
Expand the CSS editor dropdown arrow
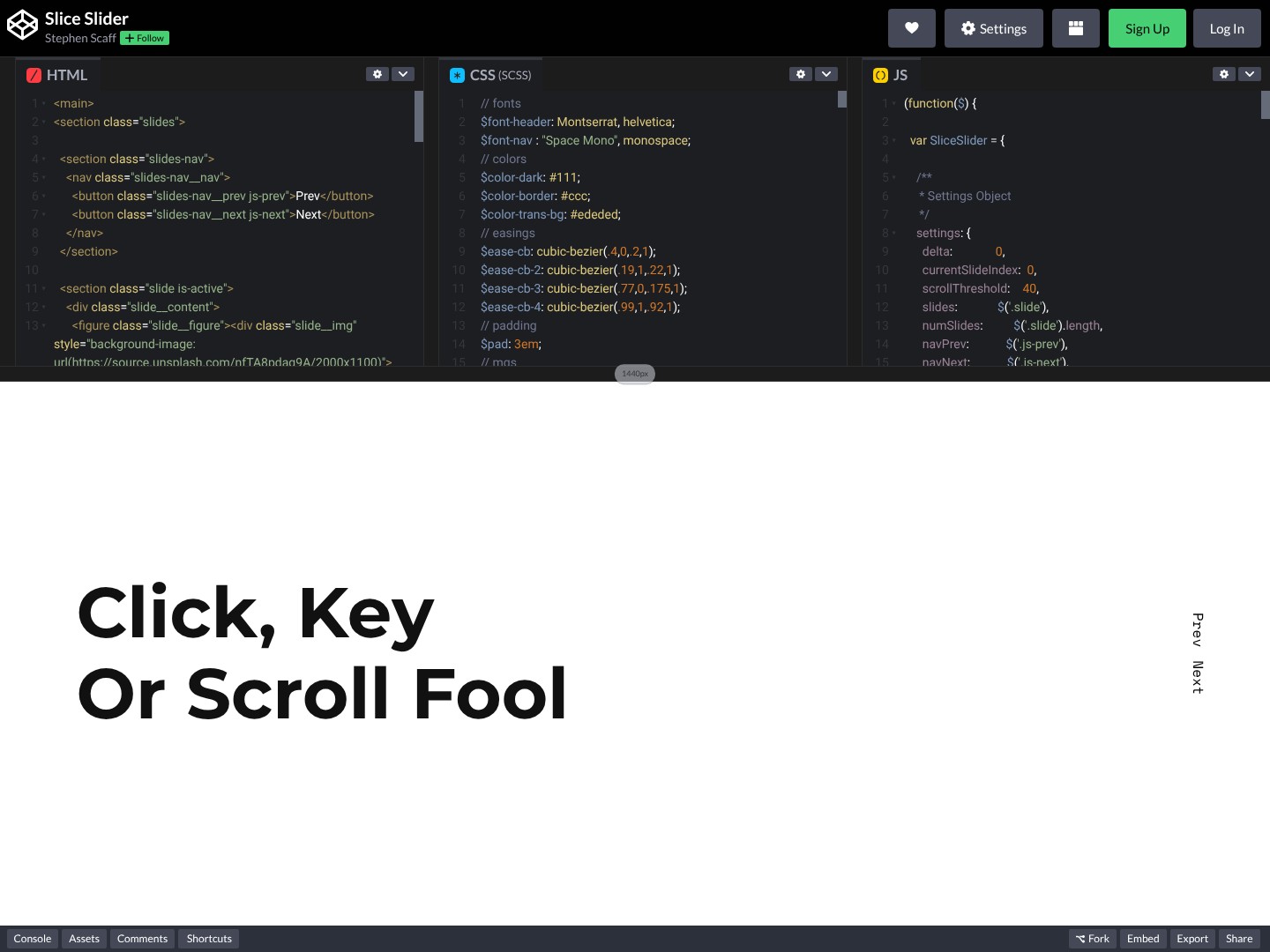[826, 74]
